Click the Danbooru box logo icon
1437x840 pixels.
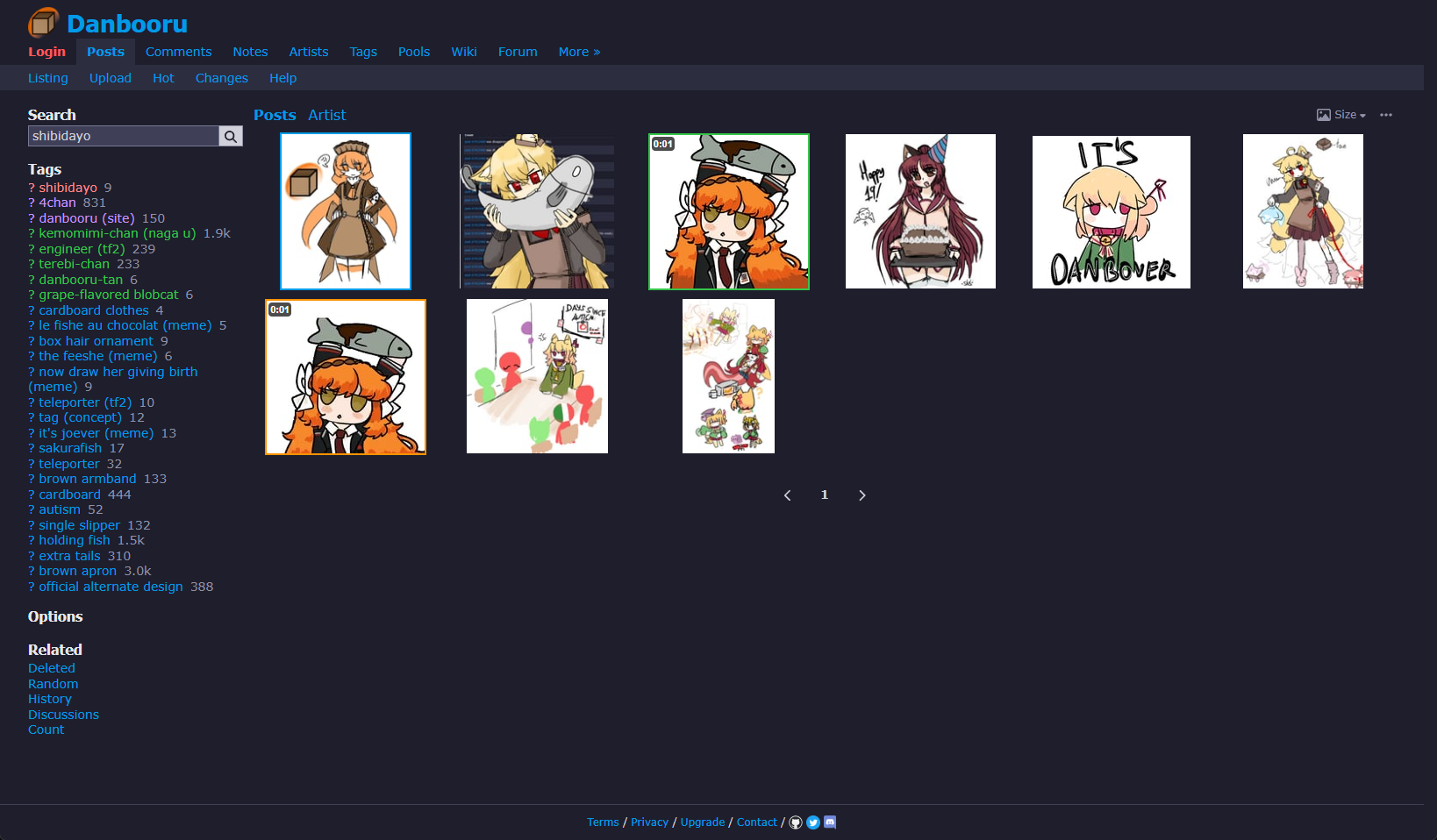(x=43, y=23)
